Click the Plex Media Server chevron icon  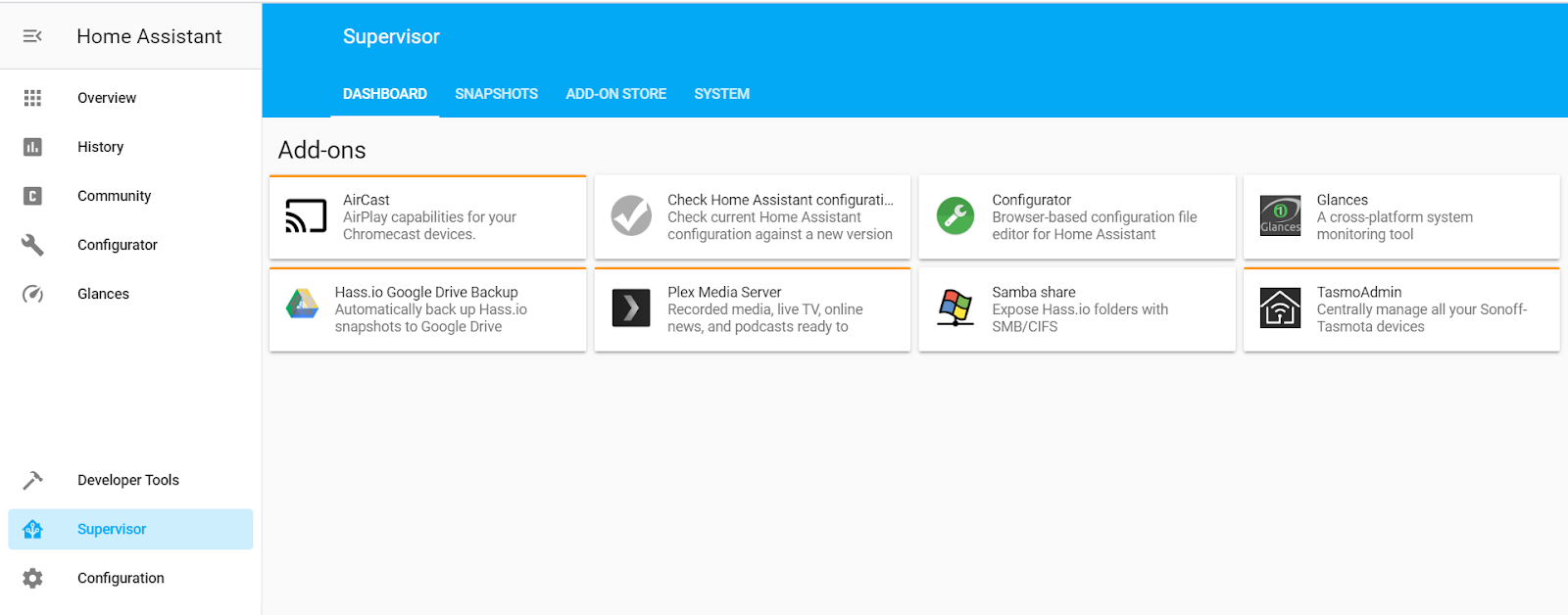tap(631, 307)
